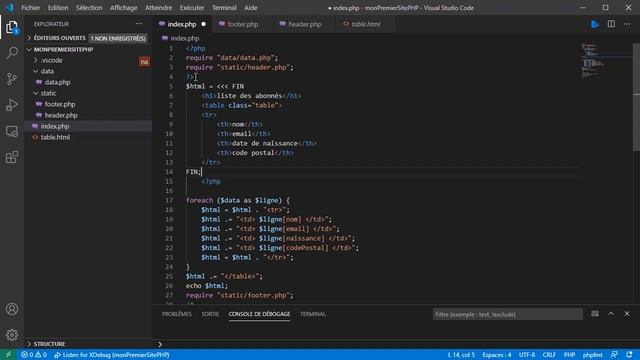Open the Accounts icon
Viewport: 640px width, 360px height.
coord(12,309)
